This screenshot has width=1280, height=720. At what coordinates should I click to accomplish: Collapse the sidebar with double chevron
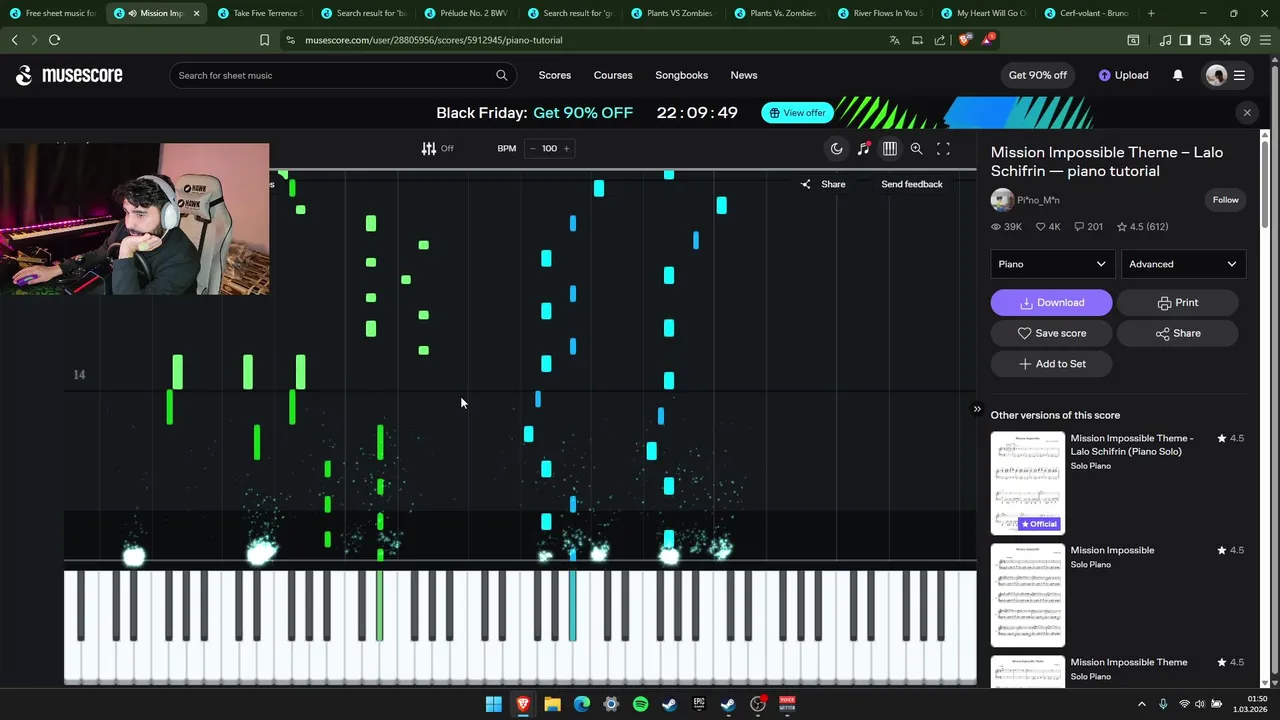tap(977, 408)
